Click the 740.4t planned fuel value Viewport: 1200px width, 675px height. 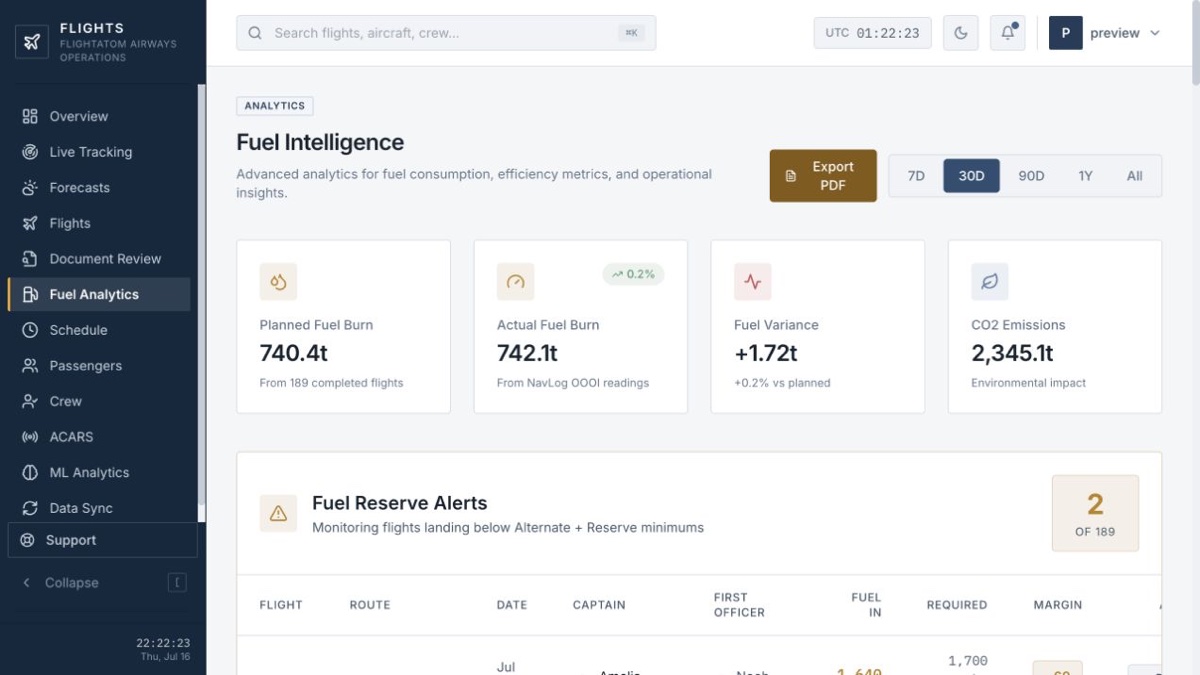[294, 353]
